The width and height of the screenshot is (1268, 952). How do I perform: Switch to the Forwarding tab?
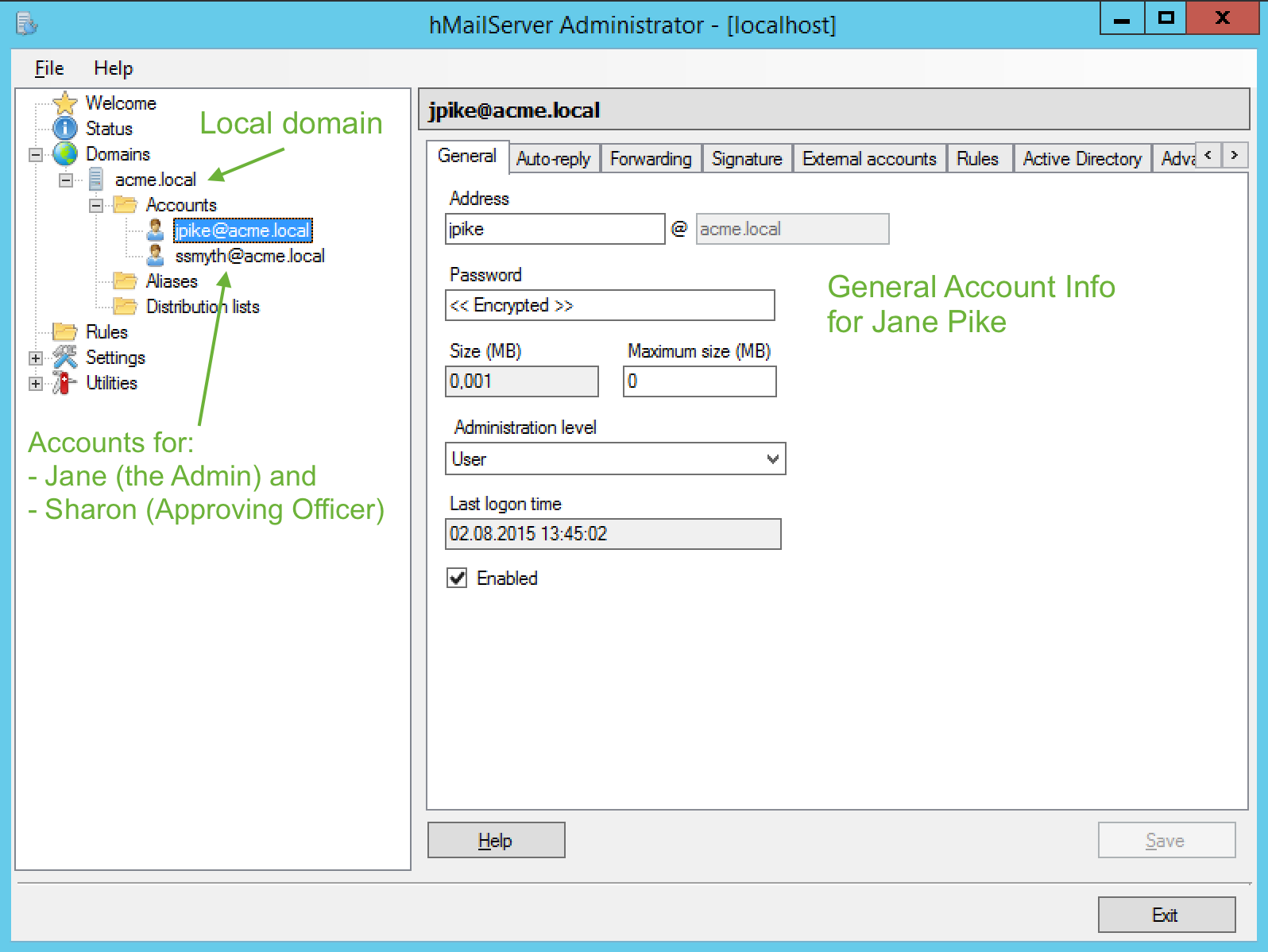pos(651,159)
